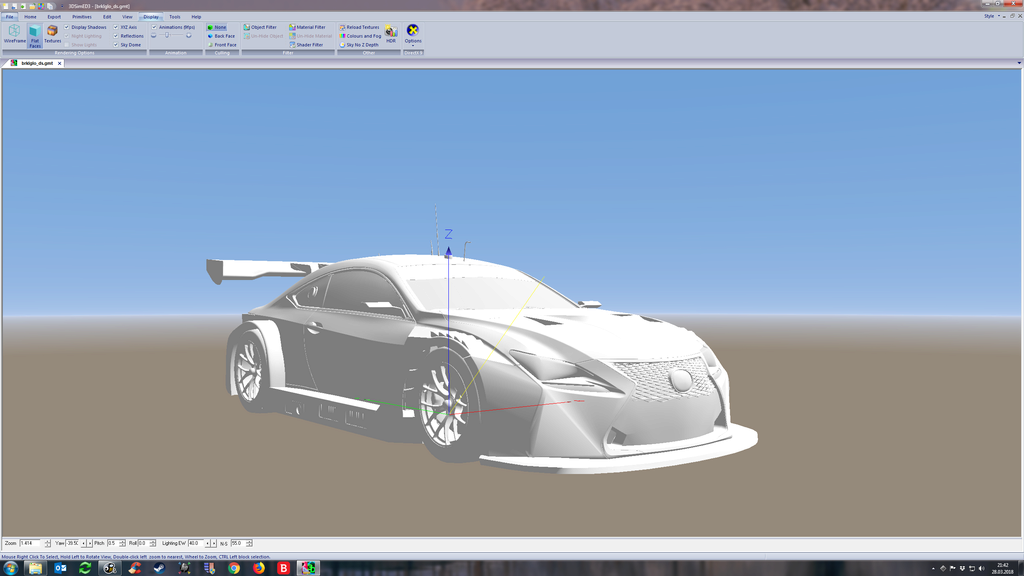Screen dimensions: 1024x576
Task: Click the Pitch input field
Action: [112, 543]
